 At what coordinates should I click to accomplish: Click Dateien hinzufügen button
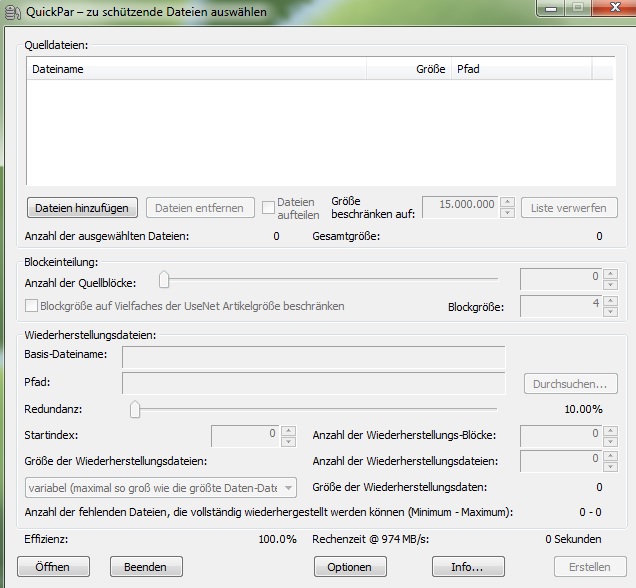click(82, 208)
